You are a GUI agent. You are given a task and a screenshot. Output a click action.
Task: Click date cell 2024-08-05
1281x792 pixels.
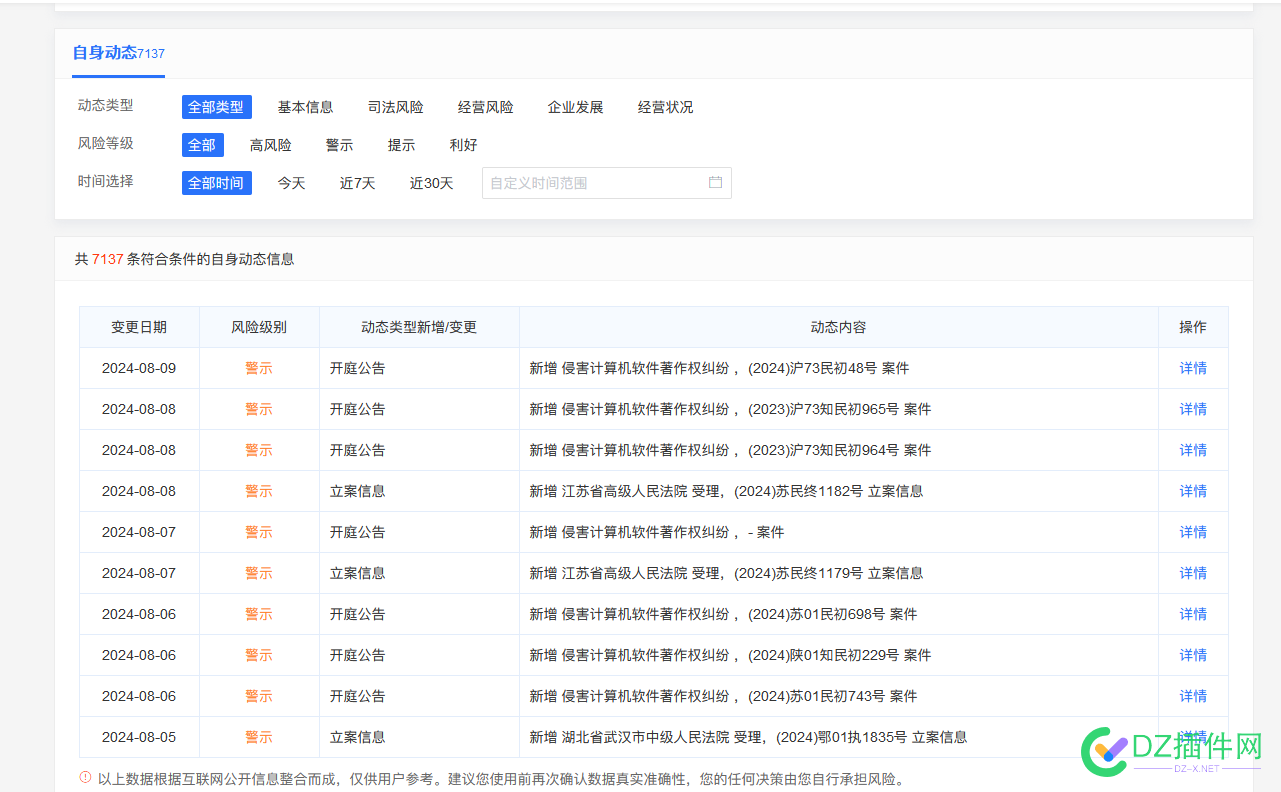tap(139, 737)
